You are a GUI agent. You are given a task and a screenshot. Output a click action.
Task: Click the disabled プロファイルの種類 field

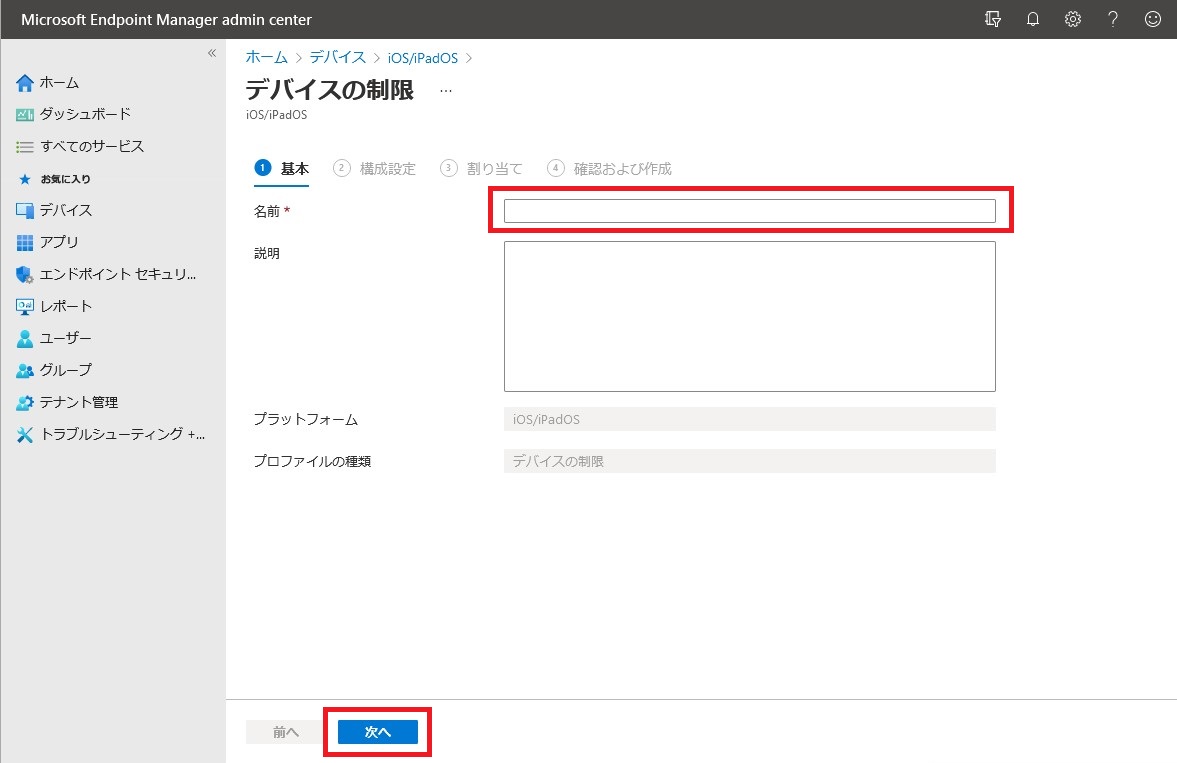pyautogui.click(x=750, y=461)
